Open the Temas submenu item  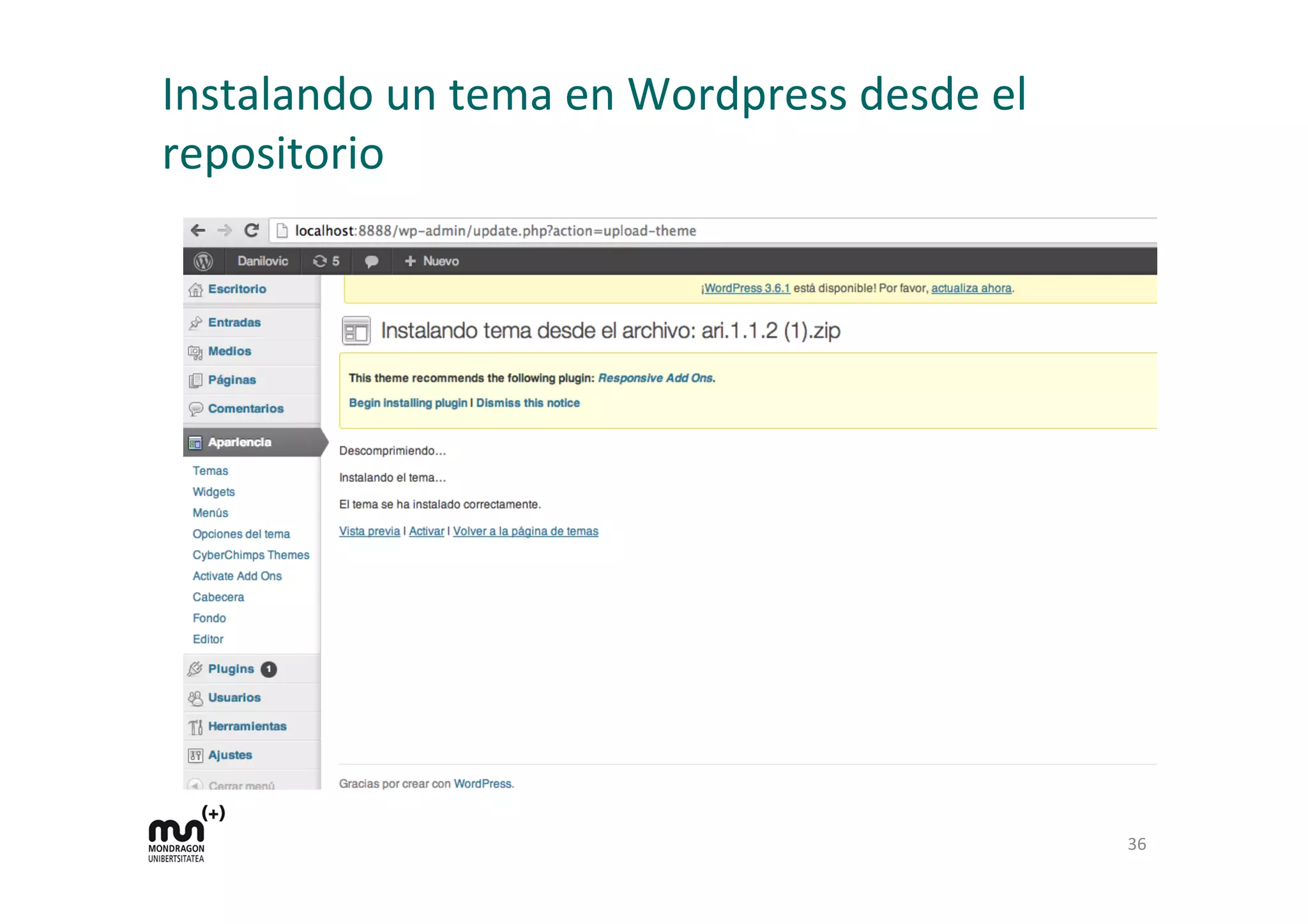[x=210, y=471]
